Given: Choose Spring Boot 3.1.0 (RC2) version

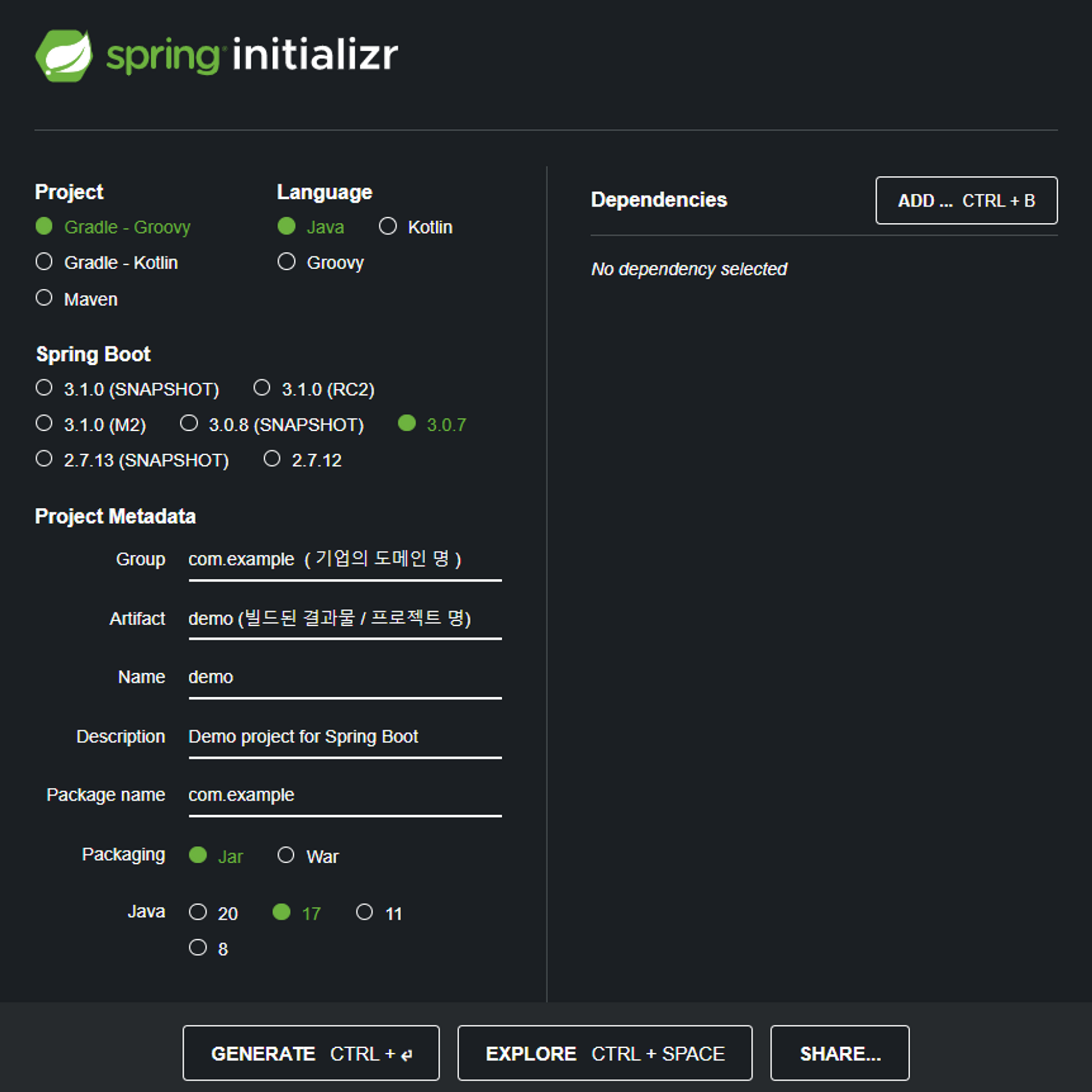Looking at the screenshot, I should [x=262, y=388].
